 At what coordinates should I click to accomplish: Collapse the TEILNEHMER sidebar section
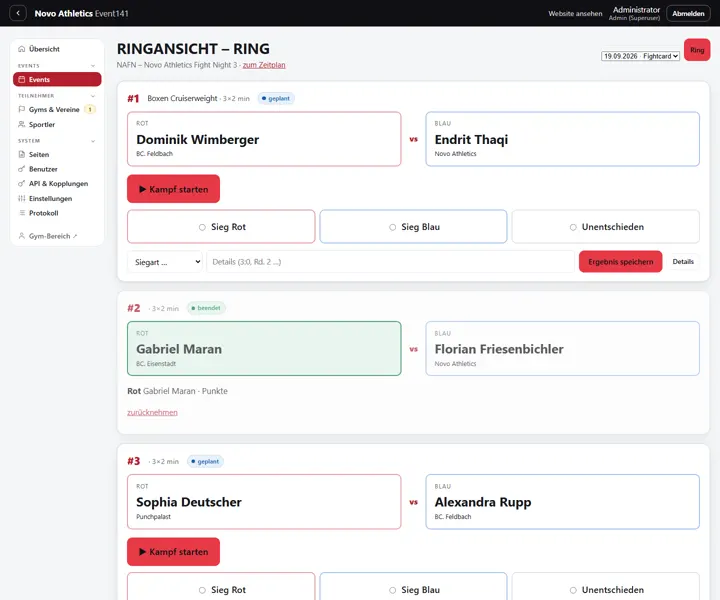click(x=93, y=96)
